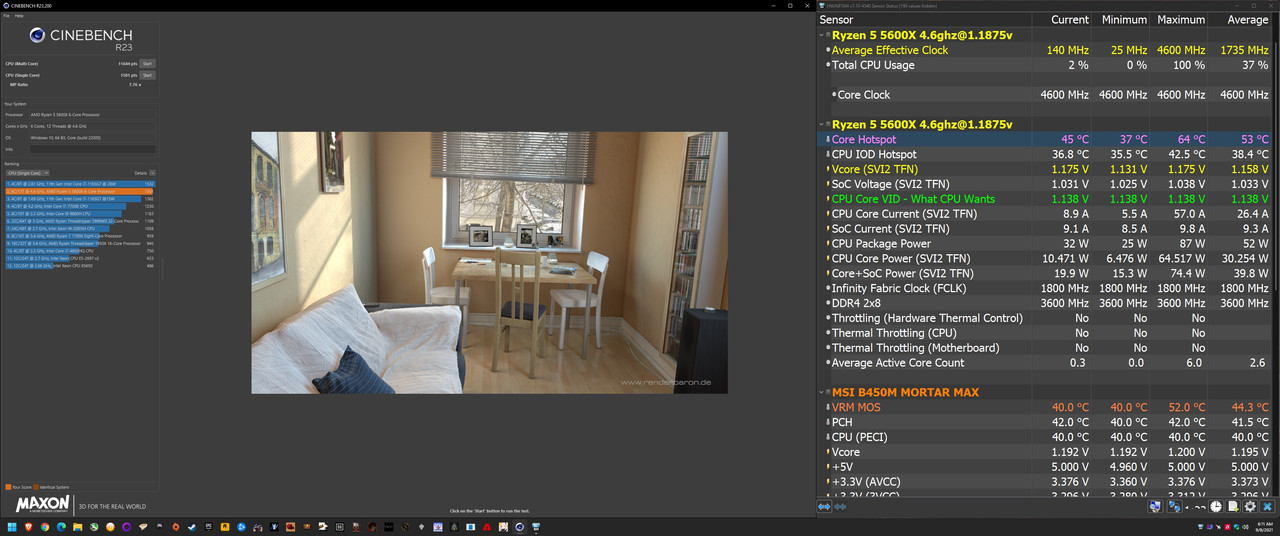This screenshot has width=1280, height=536.
Task: Select Core+SoC Power (SVI2 TFN) row
Action: (1047, 273)
